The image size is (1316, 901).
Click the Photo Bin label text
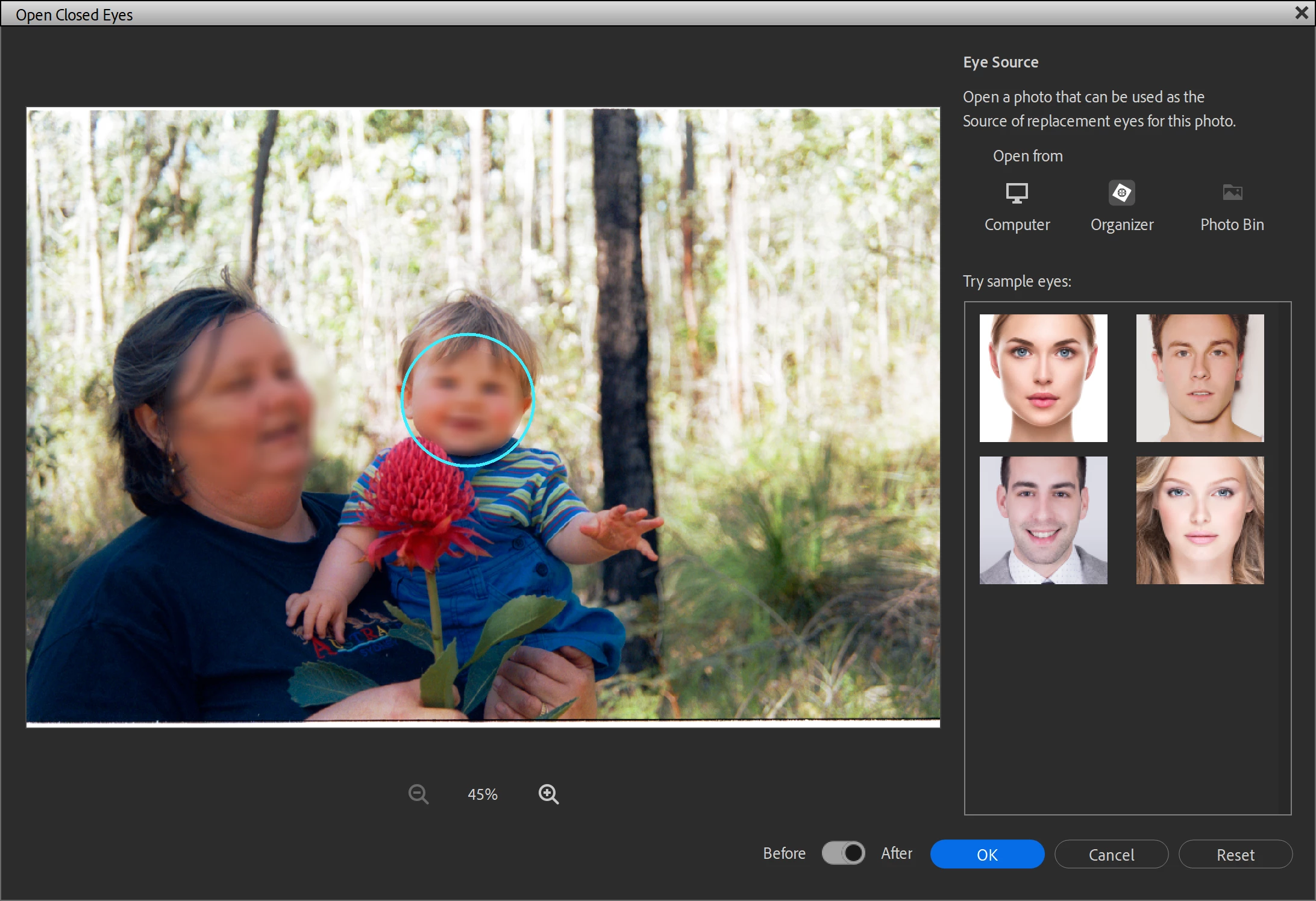(1232, 225)
